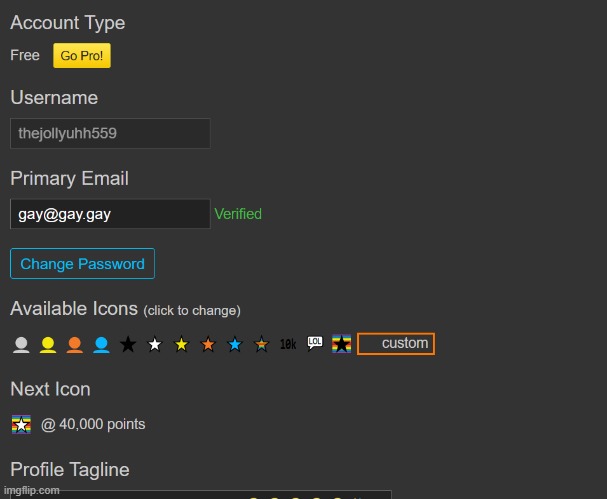607x499 pixels.
Task: Click the Change Password button
Action: pos(82,264)
